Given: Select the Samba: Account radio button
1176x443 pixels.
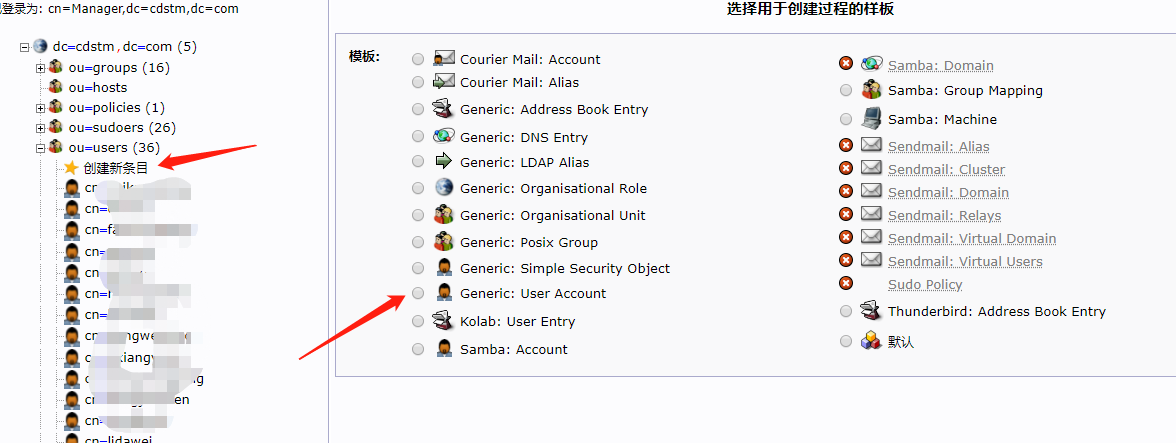Looking at the screenshot, I should pos(417,349).
